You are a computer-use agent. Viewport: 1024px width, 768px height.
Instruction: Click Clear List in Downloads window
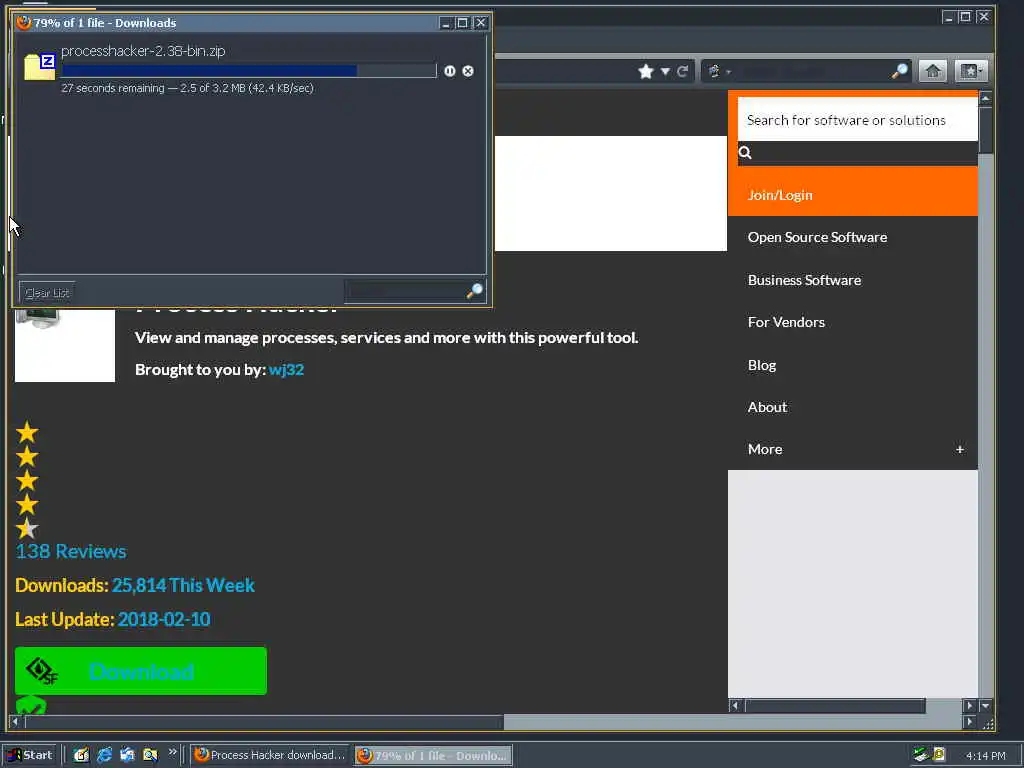[x=47, y=293]
